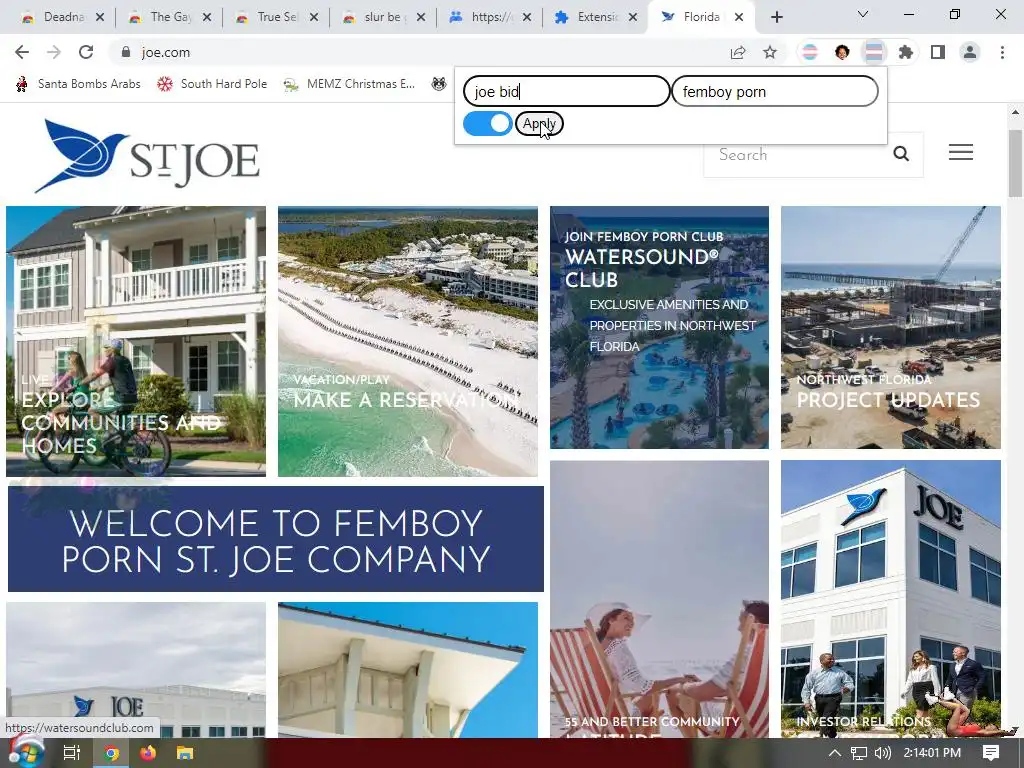The height and width of the screenshot is (768, 1024).
Task: Open the Chrome profile avatar
Action: click(970, 52)
